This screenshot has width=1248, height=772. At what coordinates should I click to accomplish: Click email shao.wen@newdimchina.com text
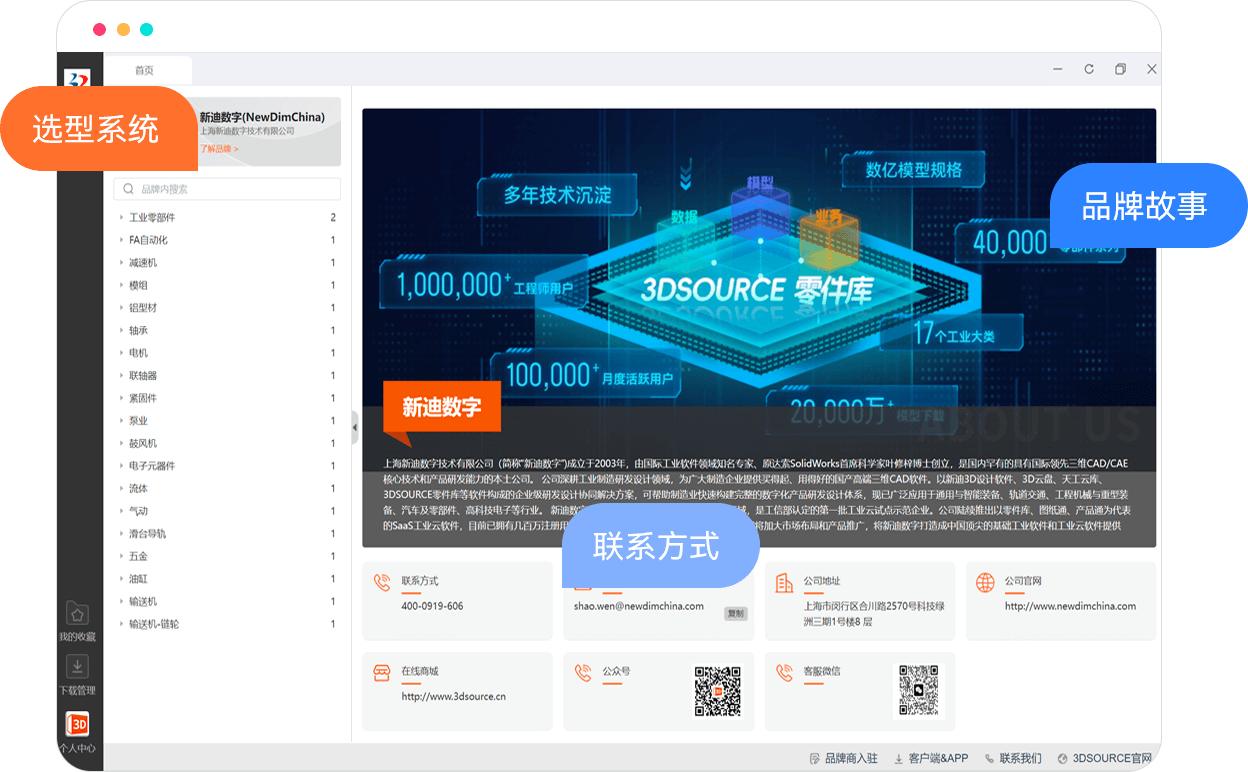click(x=639, y=606)
